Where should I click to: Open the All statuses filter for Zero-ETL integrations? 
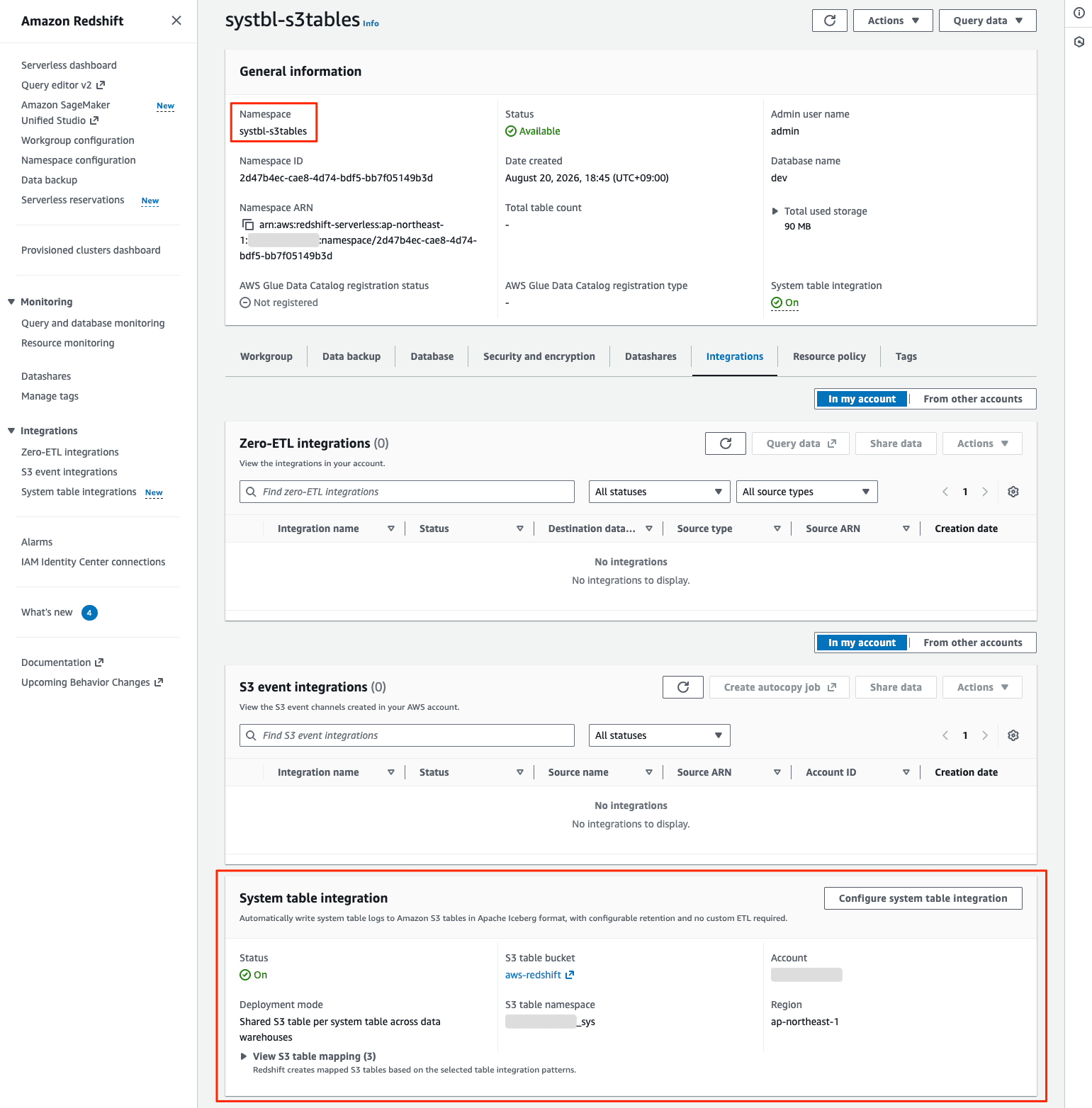pyautogui.click(x=659, y=492)
